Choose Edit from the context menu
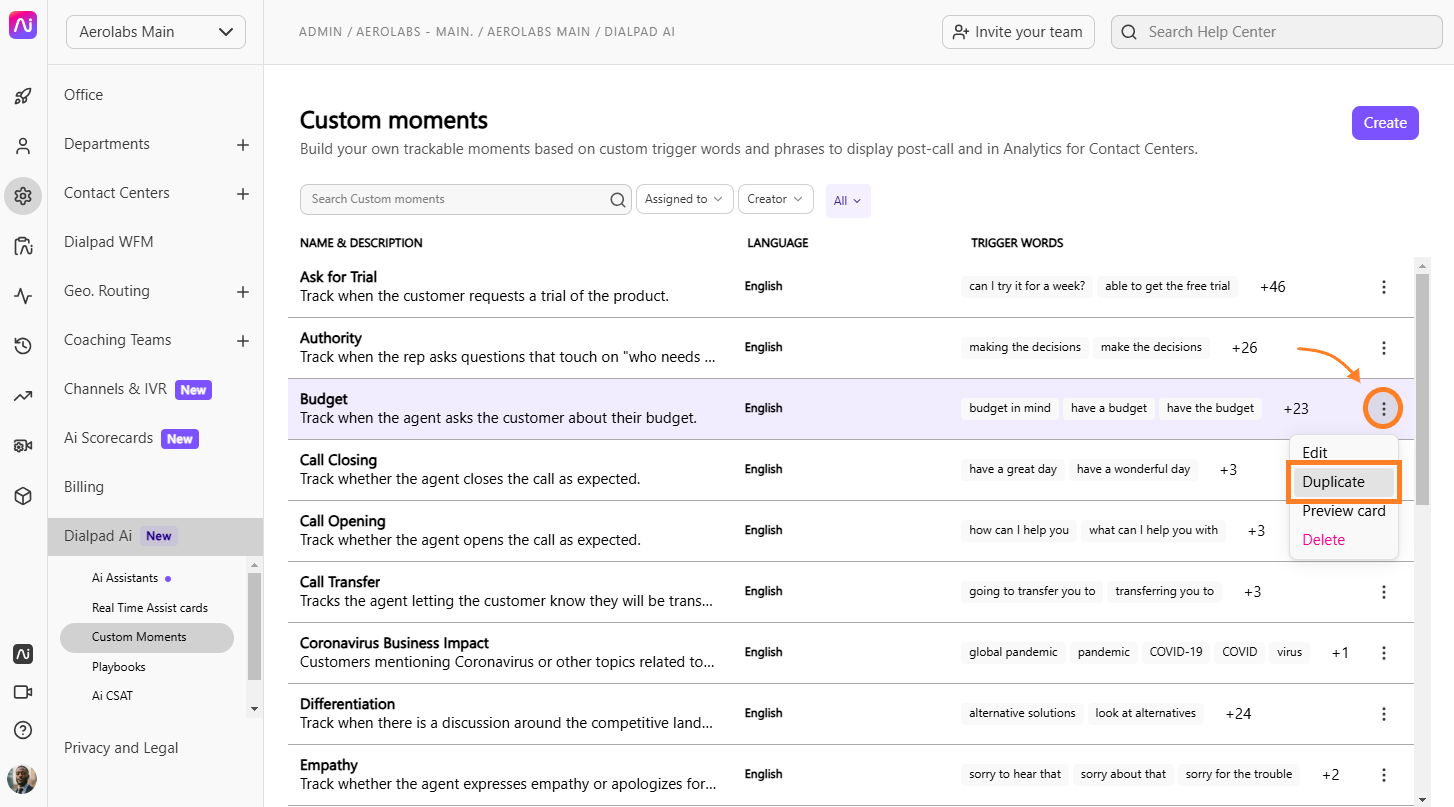 [1315, 453]
